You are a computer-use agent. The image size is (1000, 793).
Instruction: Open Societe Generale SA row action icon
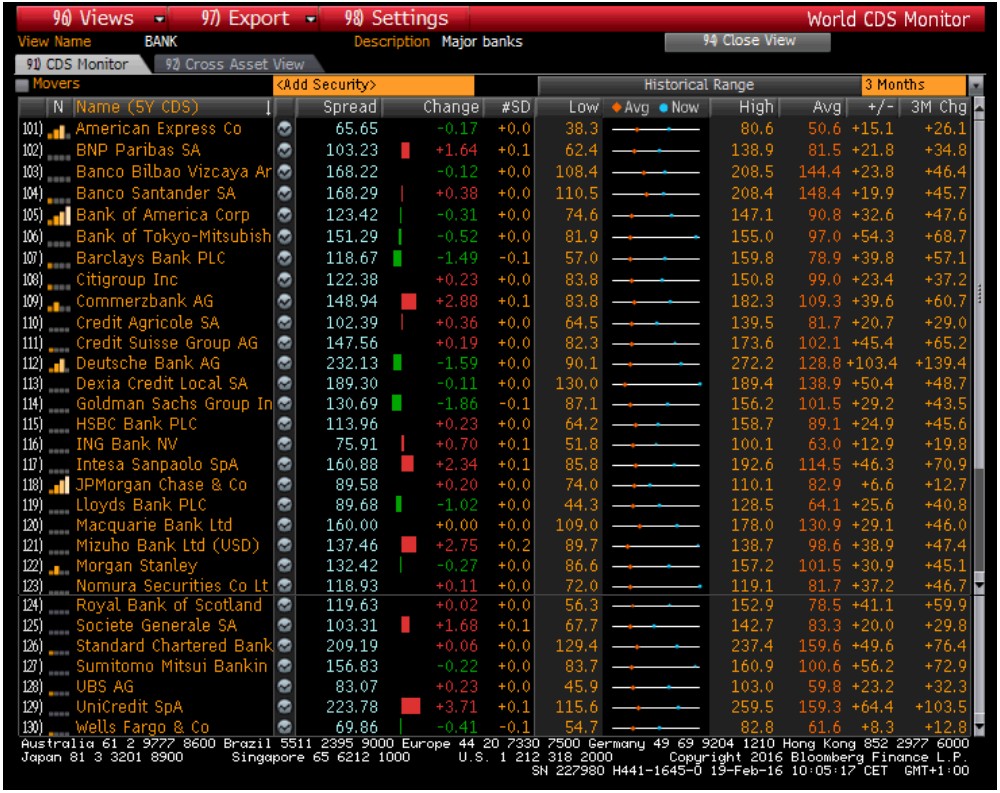tap(284, 626)
